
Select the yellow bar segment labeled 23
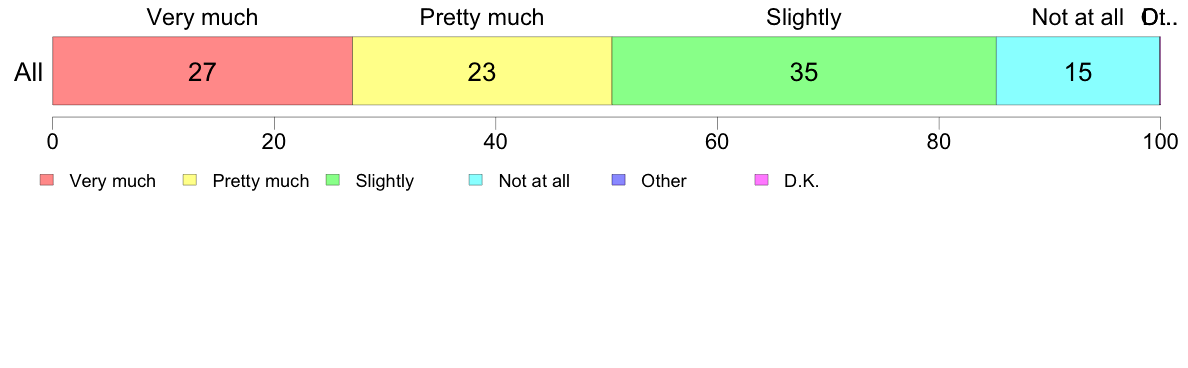[x=483, y=70]
